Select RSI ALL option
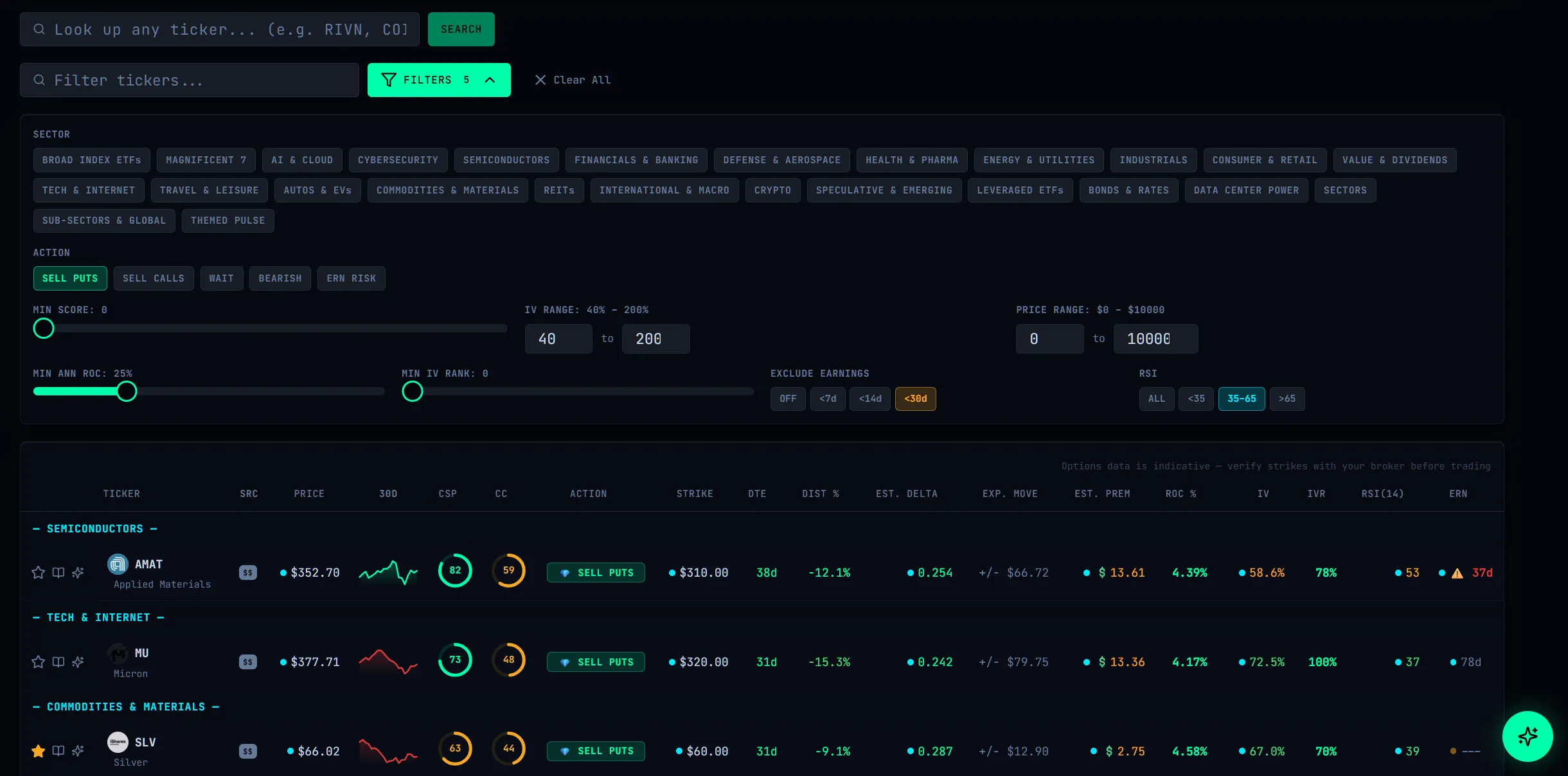This screenshot has width=1568, height=776. (x=1157, y=399)
